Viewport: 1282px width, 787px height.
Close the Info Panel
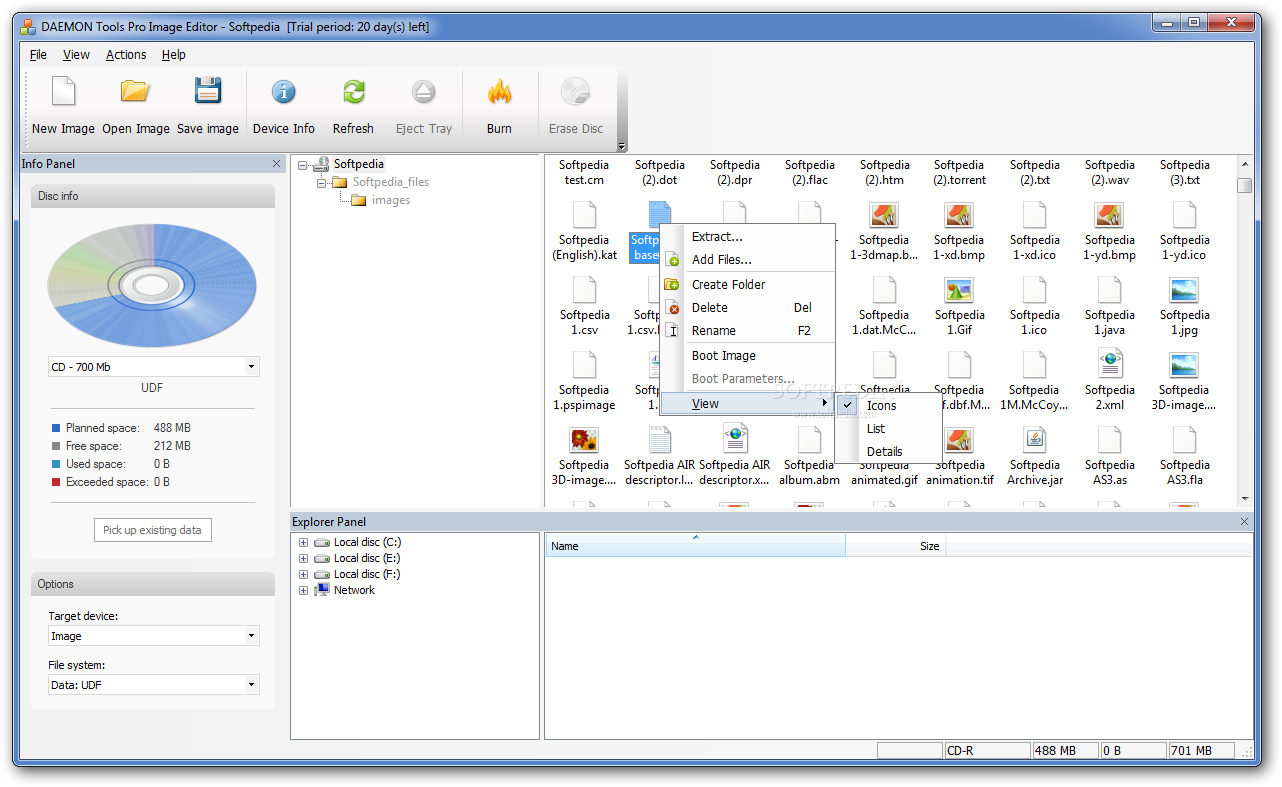[x=276, y=164]
